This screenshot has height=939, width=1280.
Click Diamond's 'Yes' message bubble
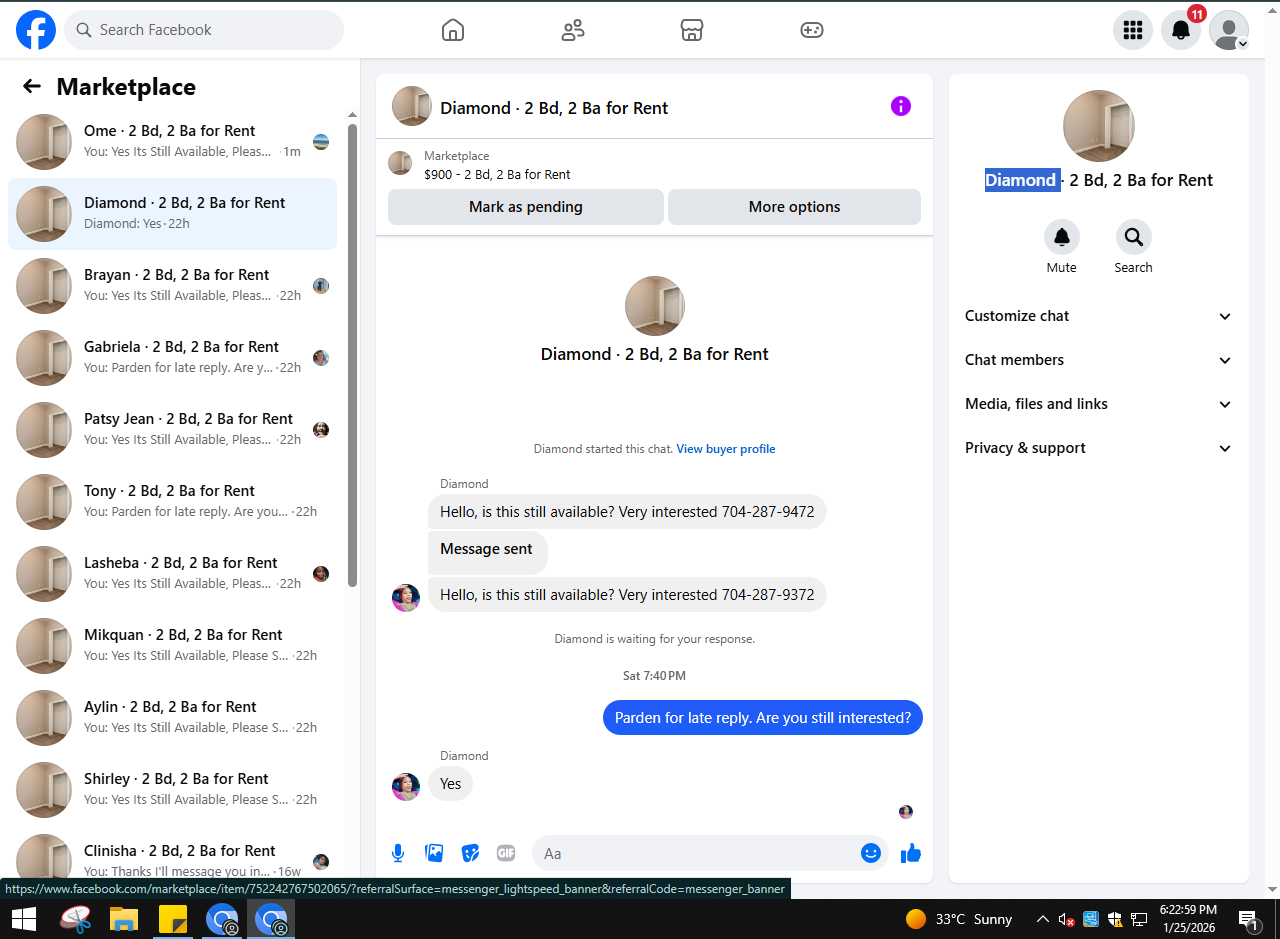tap(451, 784)
